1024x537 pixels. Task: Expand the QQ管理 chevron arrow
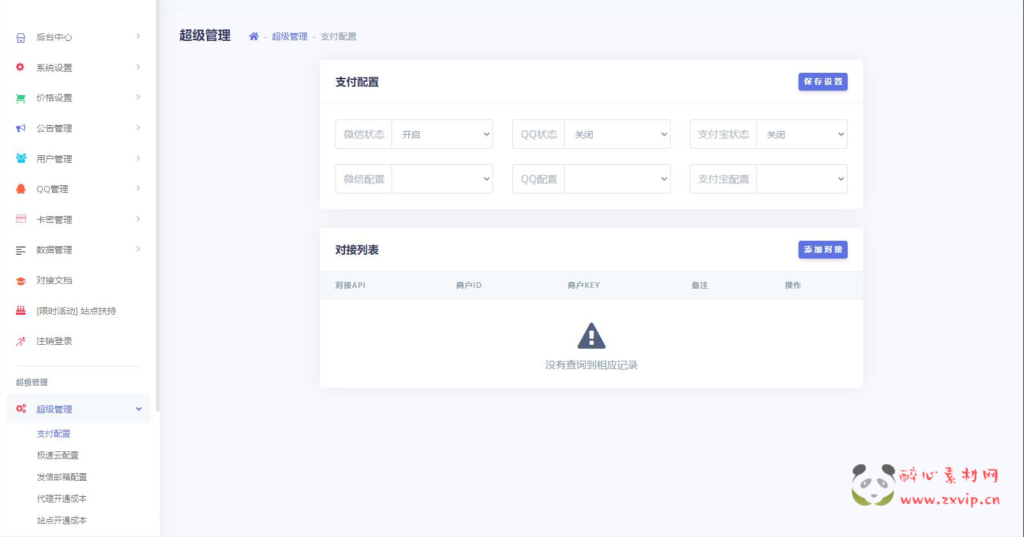coord(138,189)
